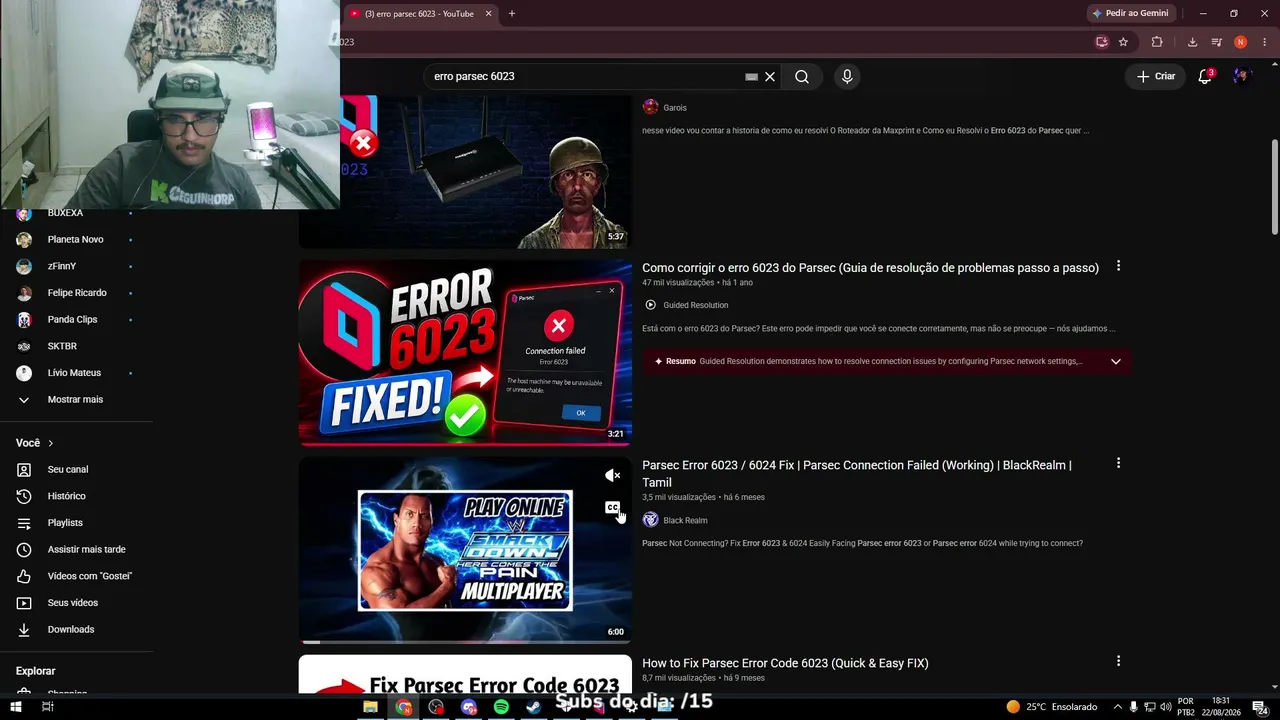Open File Explorer from the taskbar
Image resolution: width=1280 pixels, height=720 pixels.
tap(370, 707)
